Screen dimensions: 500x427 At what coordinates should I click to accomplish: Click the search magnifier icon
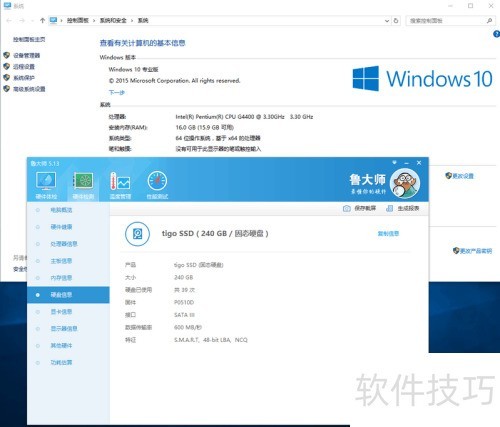pyautogui.click(x=489, y=21)
